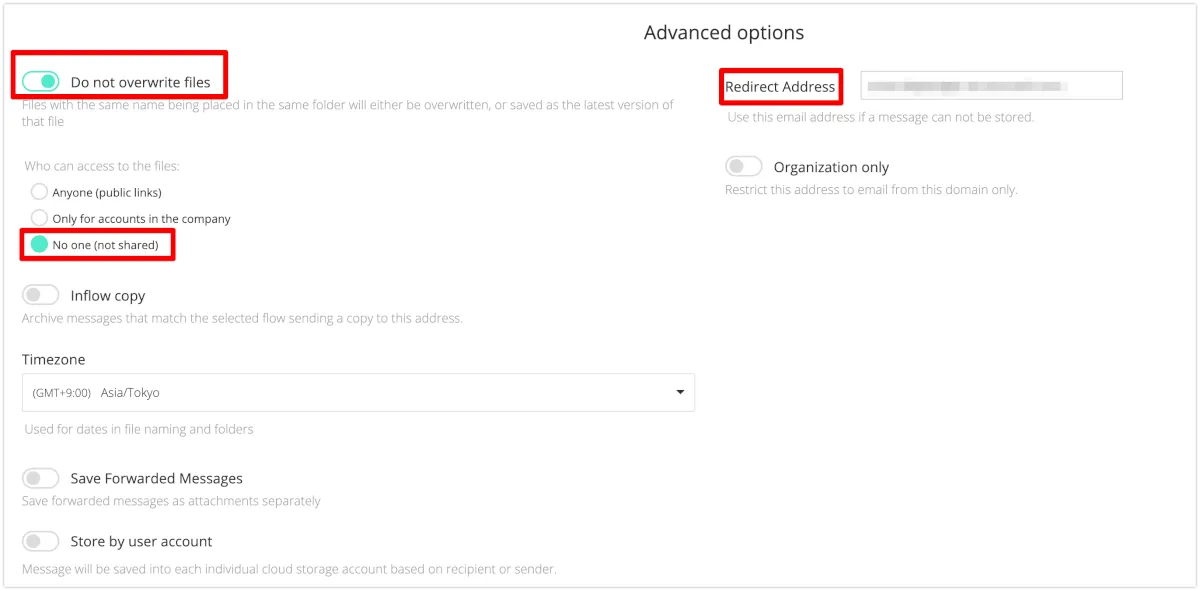The width and height of the screenshot is (1200, 591).
Task: Click the Inflow copy label text
Action: [x=108, y=296]
